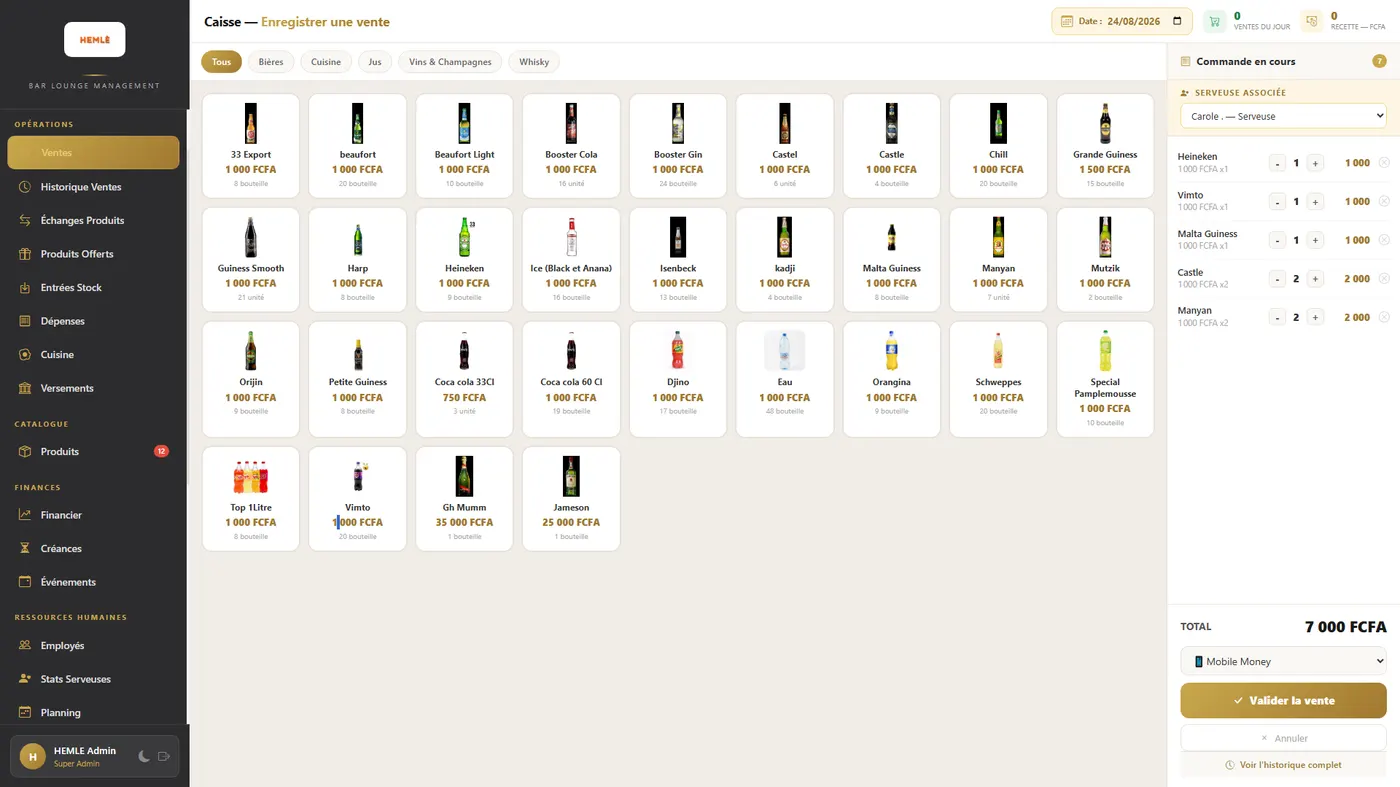Click the Employés people icon
1400x787 pixels.
25,645
